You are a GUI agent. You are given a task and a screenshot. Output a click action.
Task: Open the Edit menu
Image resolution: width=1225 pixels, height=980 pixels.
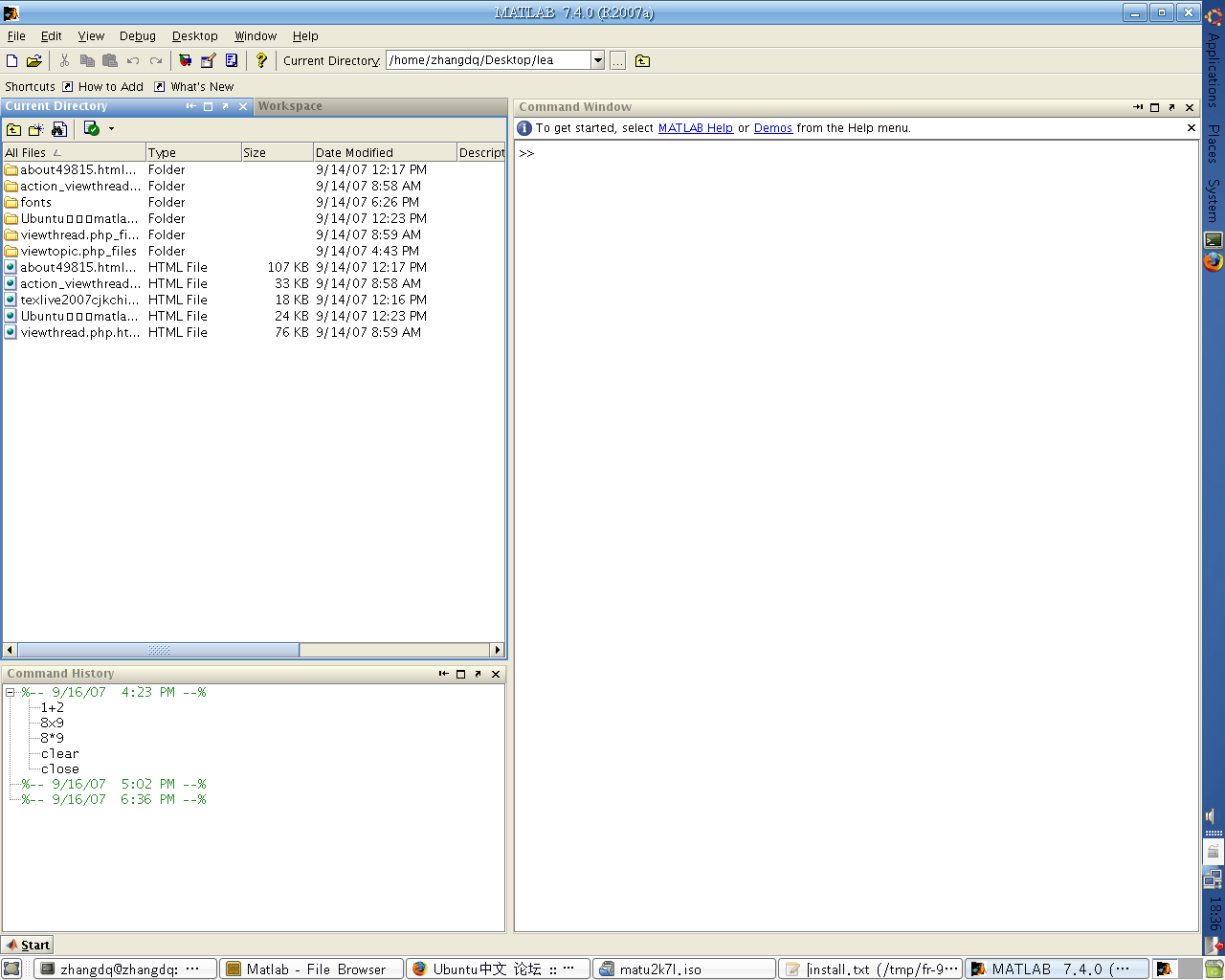click(x=52, y=36)
